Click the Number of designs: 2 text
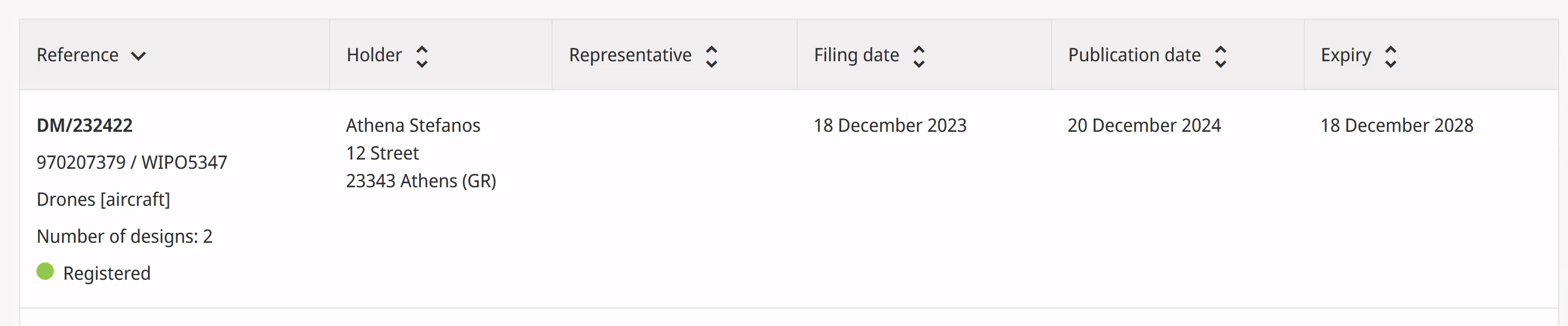This screenshot has width=1568, height=326. (124, 236)
